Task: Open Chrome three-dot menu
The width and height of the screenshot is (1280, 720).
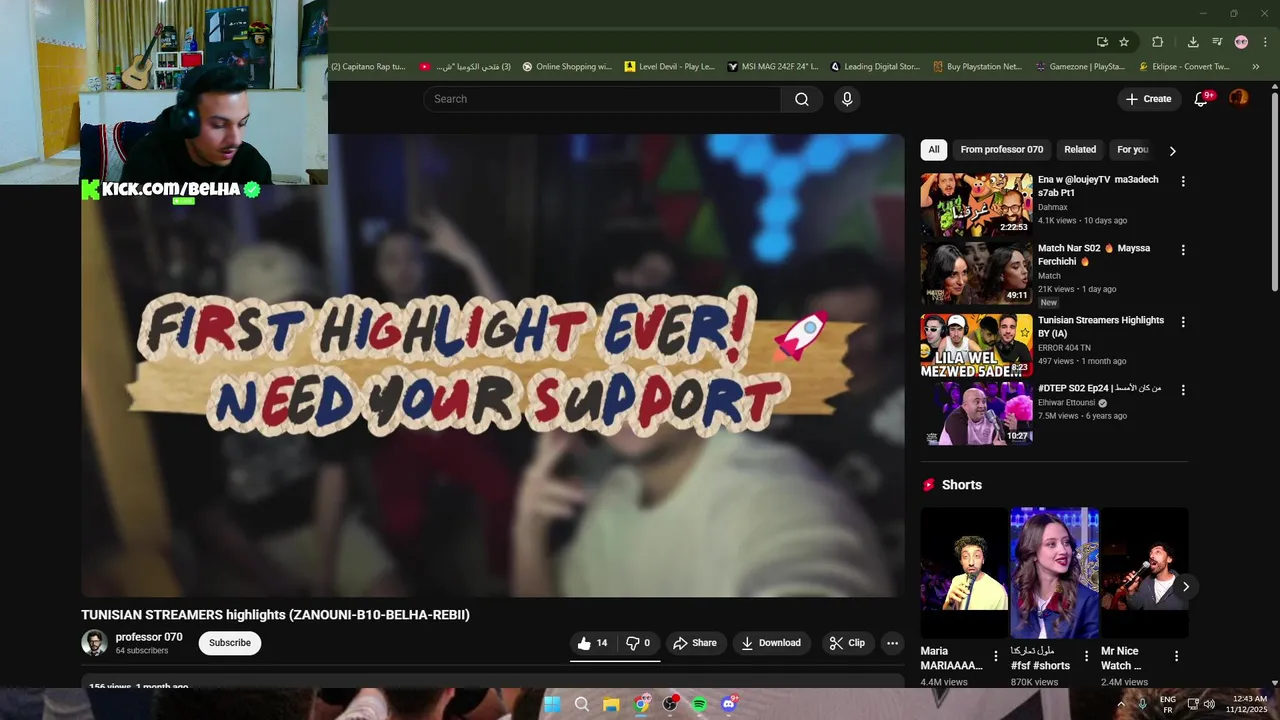Action: tap(1265, 42)
